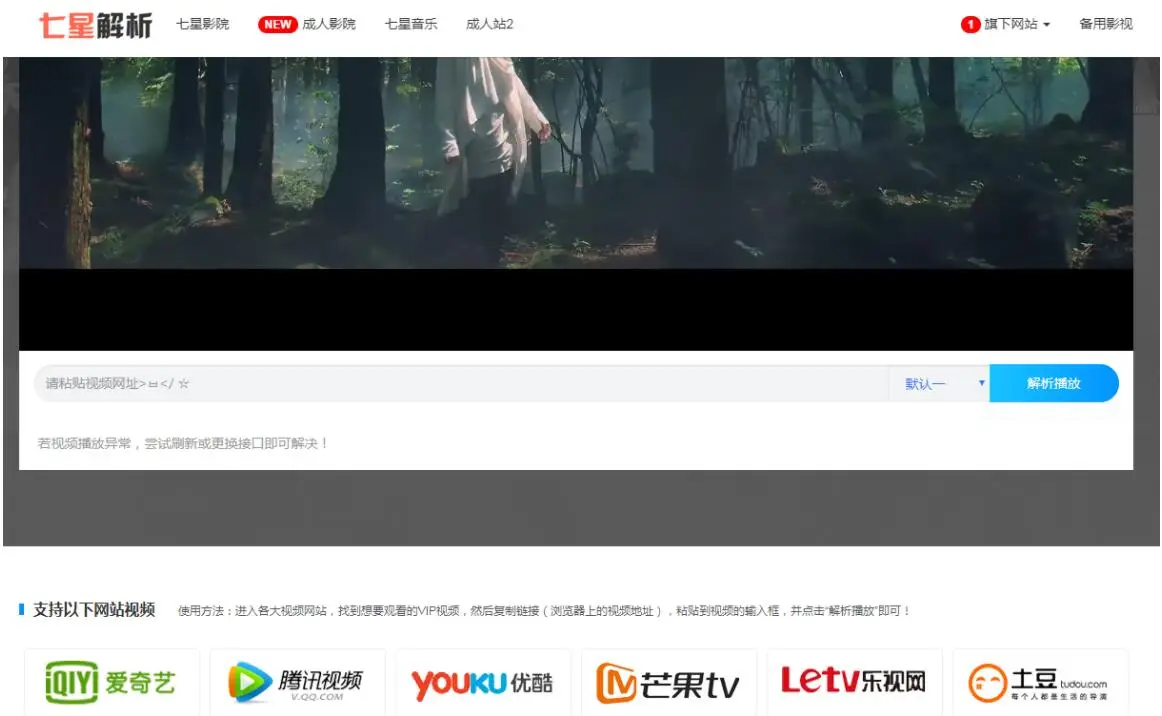Open the iQIYI 爱奇艺 platform card
This screenshot has height=716, width=1162.
111,682
